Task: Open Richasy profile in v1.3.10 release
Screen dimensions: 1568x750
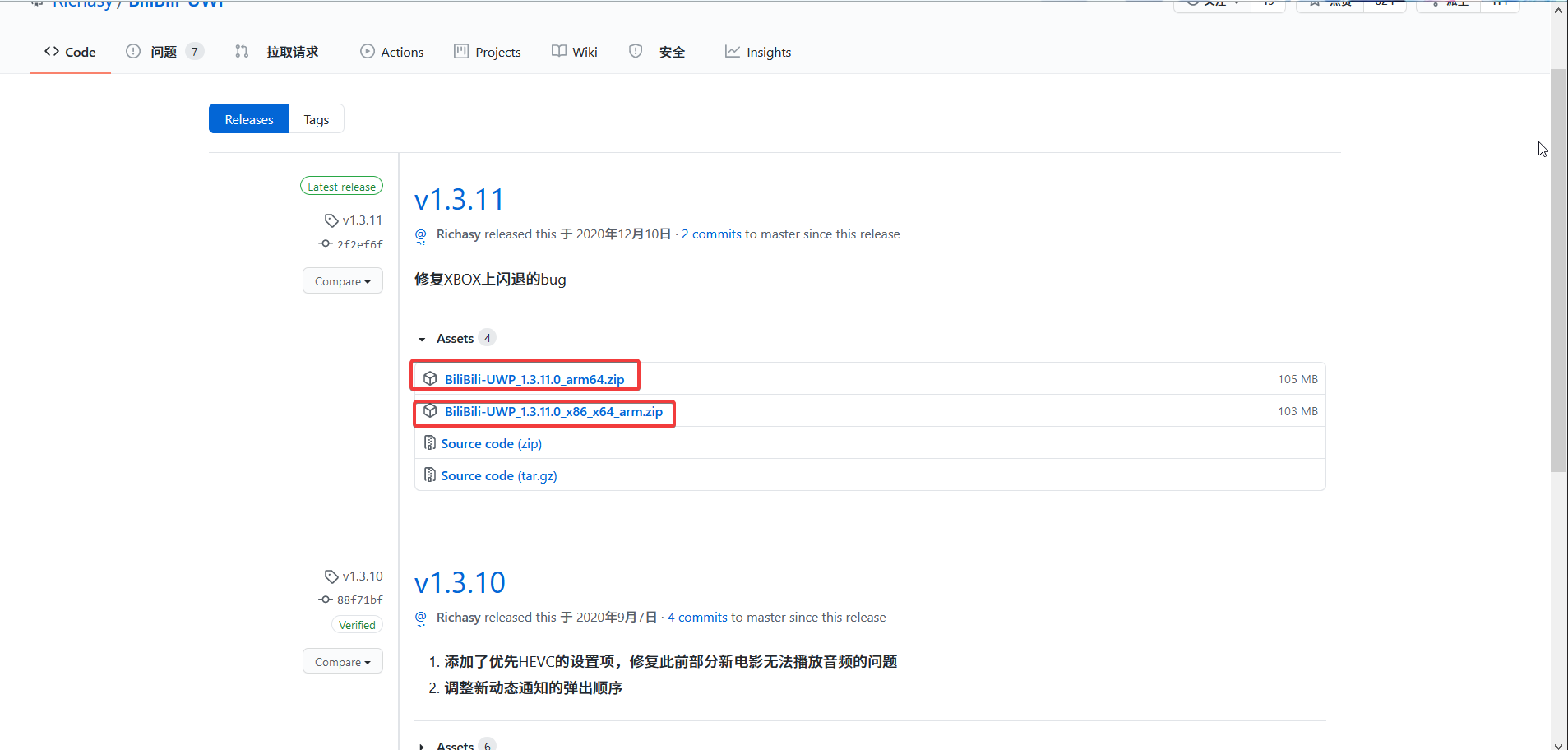Action: (458, 618)
